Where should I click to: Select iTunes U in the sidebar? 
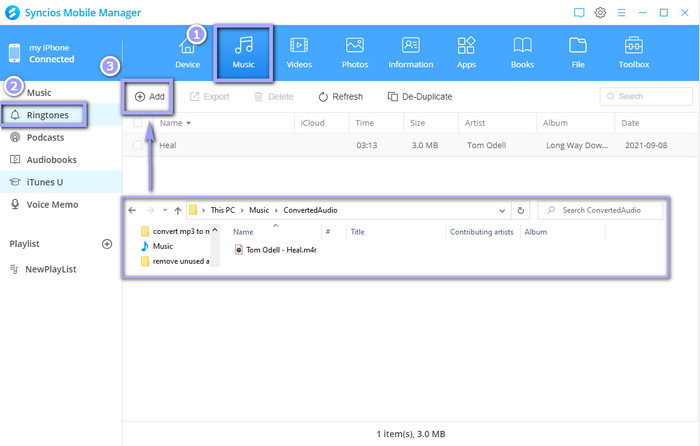(x=45, y=182)
